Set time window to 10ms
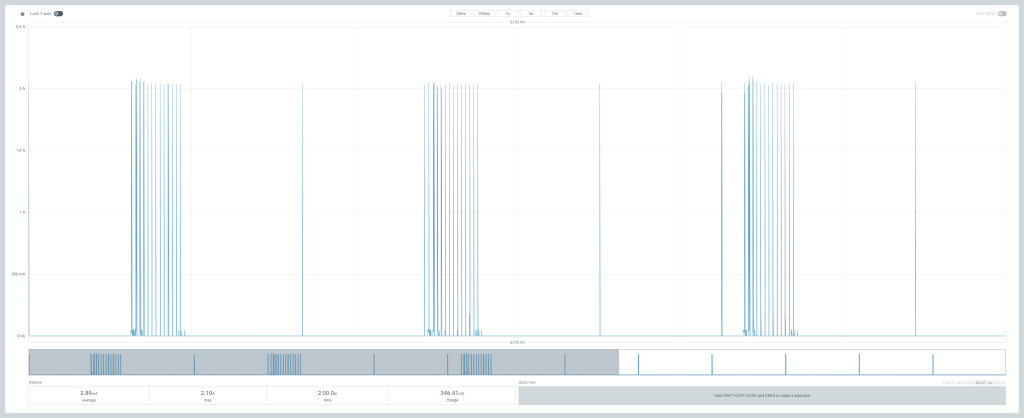1024x418 pixels. coord(460,14)
